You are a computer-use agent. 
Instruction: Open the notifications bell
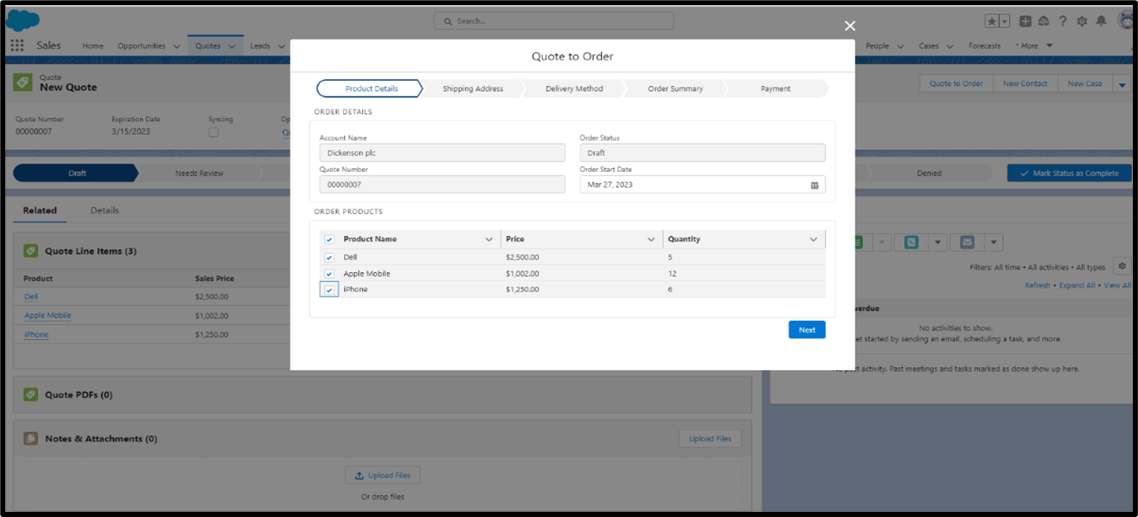(x=1100, y=21)
